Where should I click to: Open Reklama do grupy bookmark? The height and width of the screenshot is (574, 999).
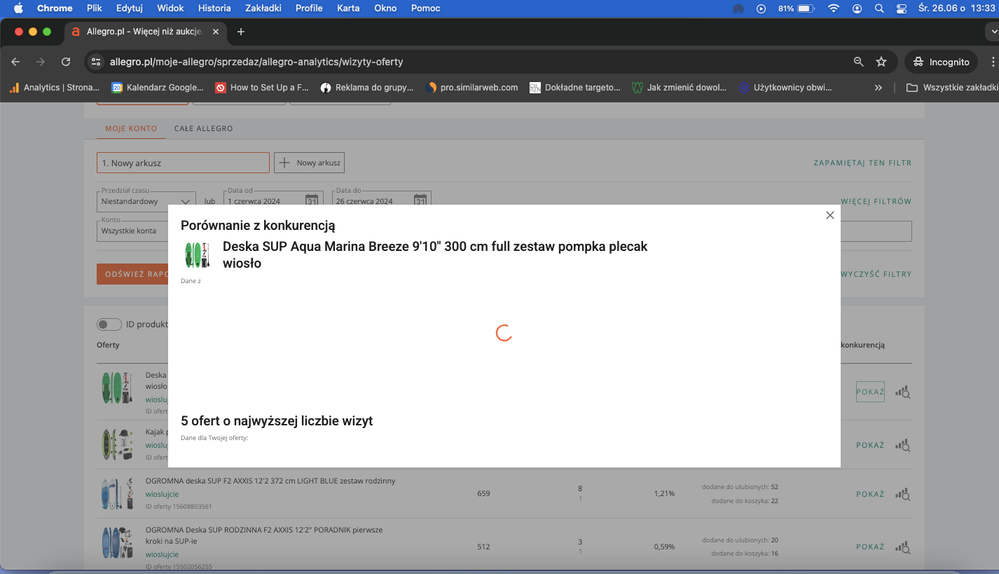click(x=367, y=88)
